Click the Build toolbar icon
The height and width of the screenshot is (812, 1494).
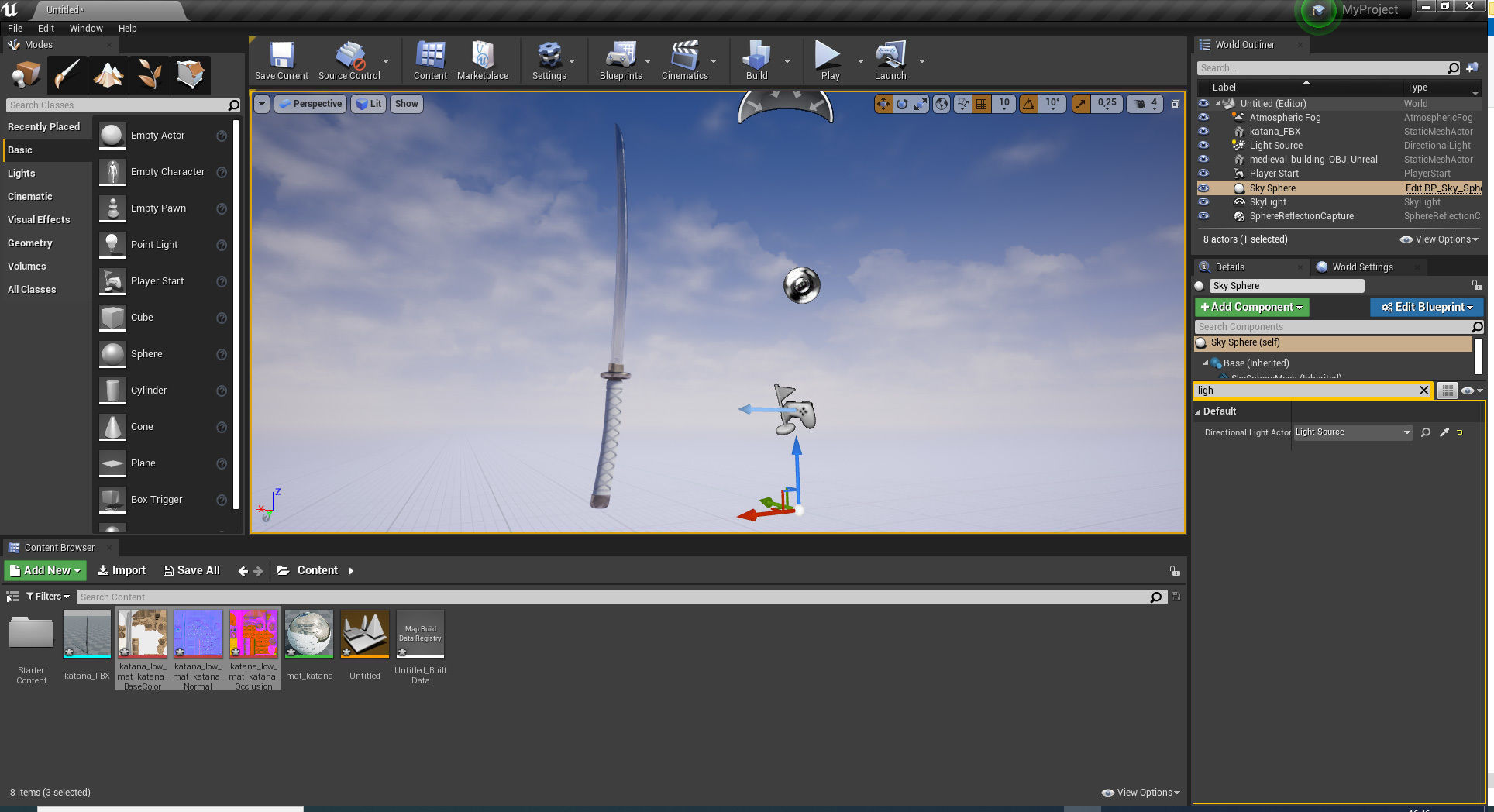(x=757, y=60)
